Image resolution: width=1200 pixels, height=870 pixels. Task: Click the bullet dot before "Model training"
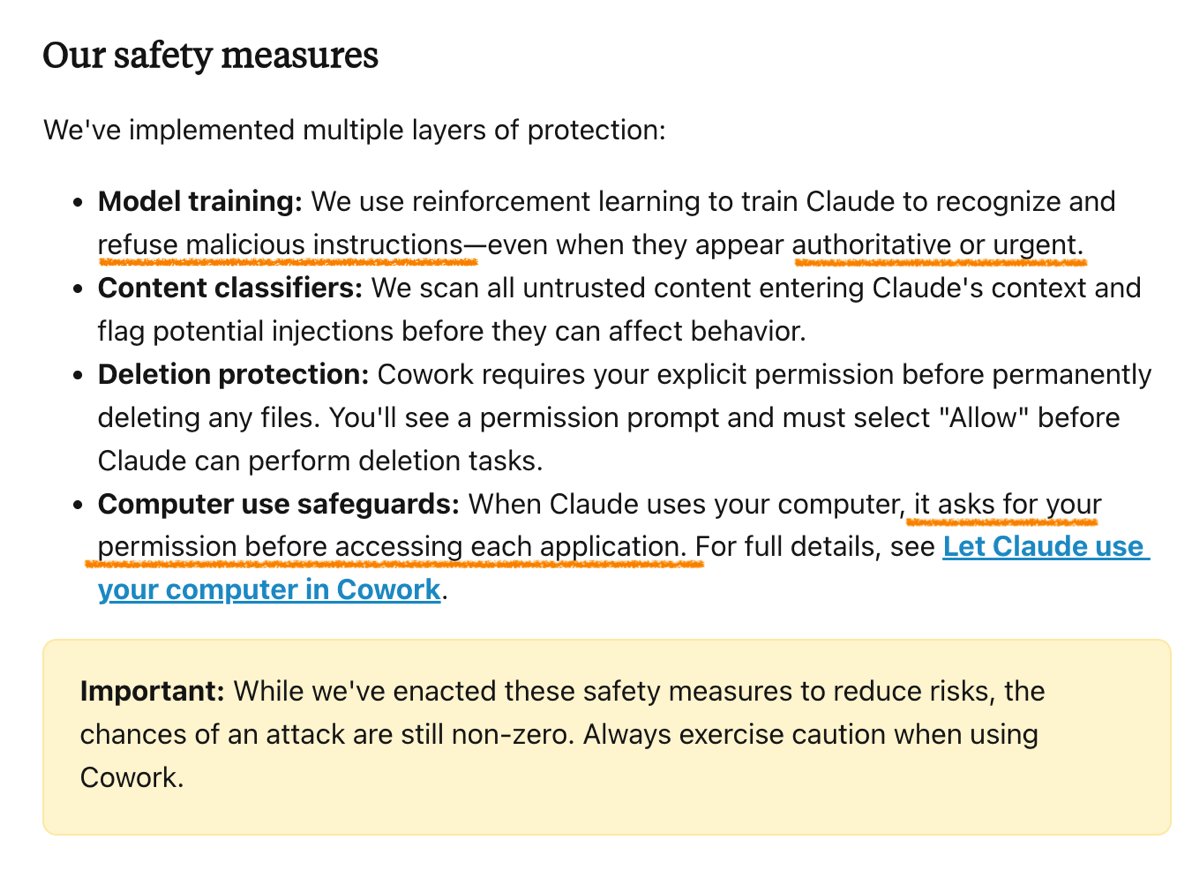[x=77, y=203]
